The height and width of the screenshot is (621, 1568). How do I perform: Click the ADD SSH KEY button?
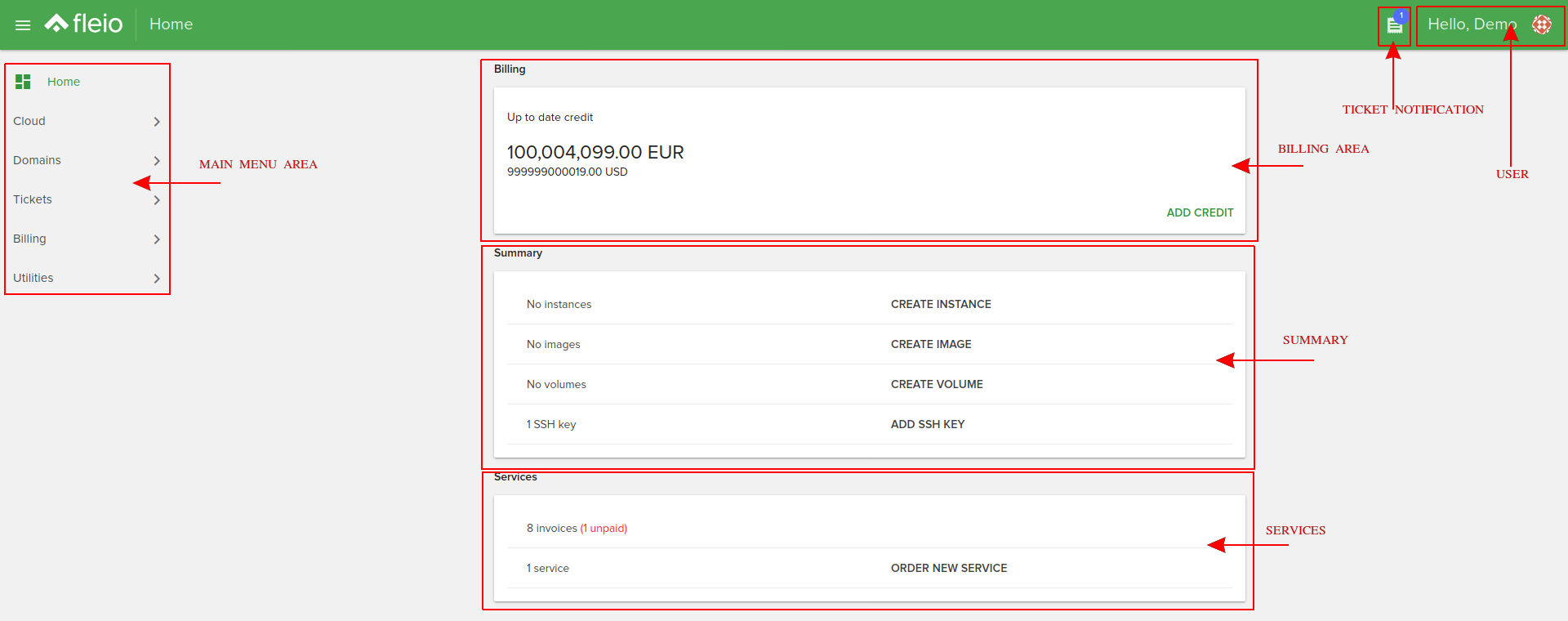click(x=928, y=424)
